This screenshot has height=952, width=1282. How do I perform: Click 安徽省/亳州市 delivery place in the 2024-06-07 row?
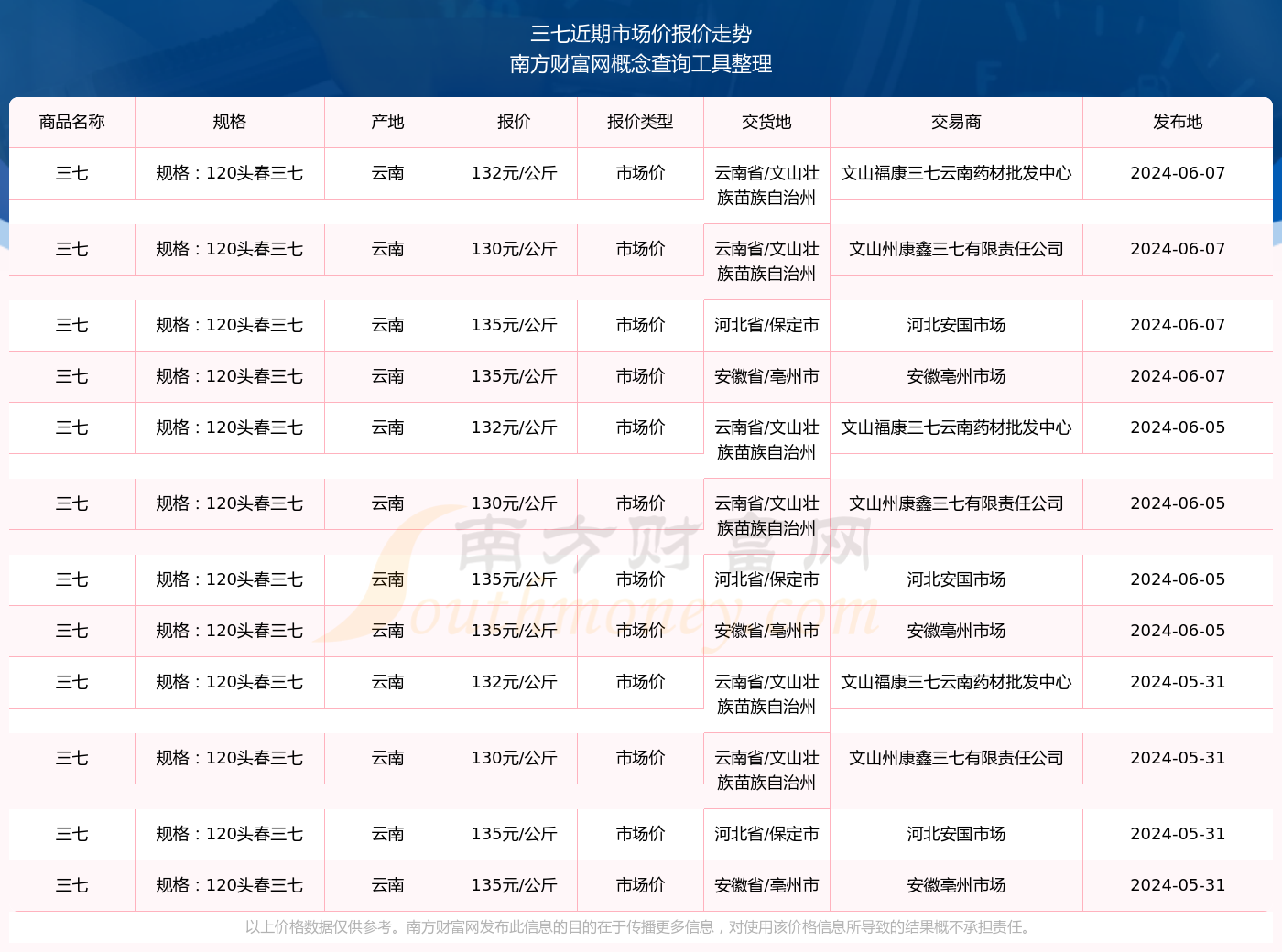point(767,376)
